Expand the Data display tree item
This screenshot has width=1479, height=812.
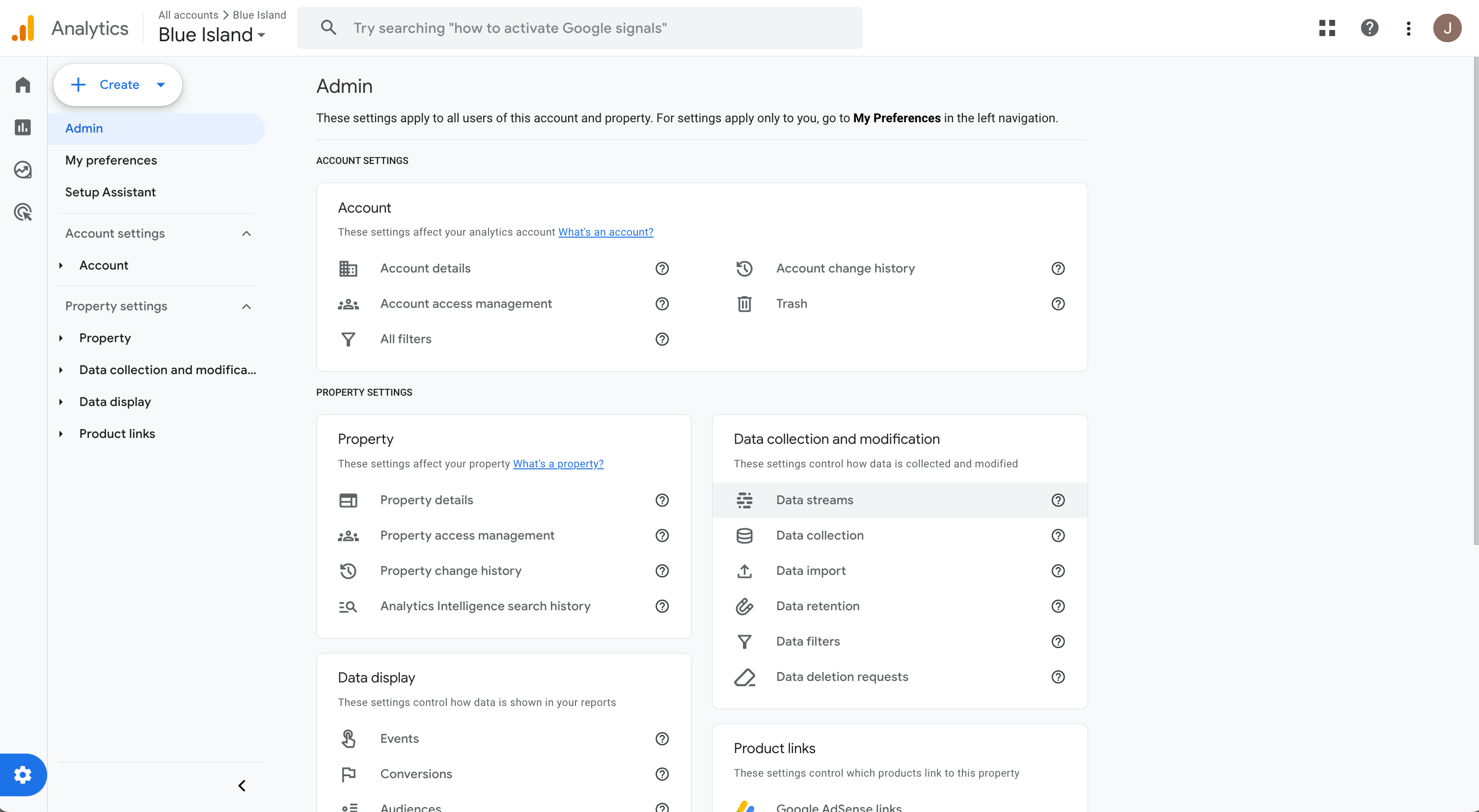61,402
